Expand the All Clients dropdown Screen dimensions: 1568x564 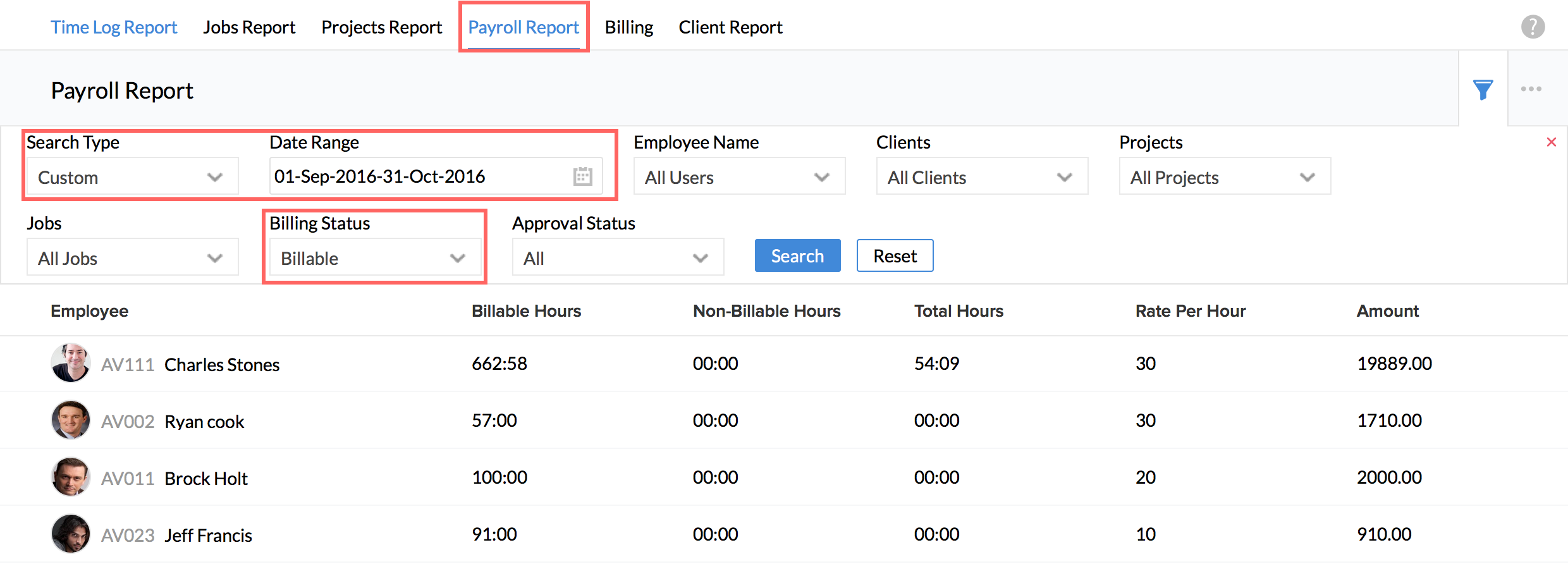point(981,177)
